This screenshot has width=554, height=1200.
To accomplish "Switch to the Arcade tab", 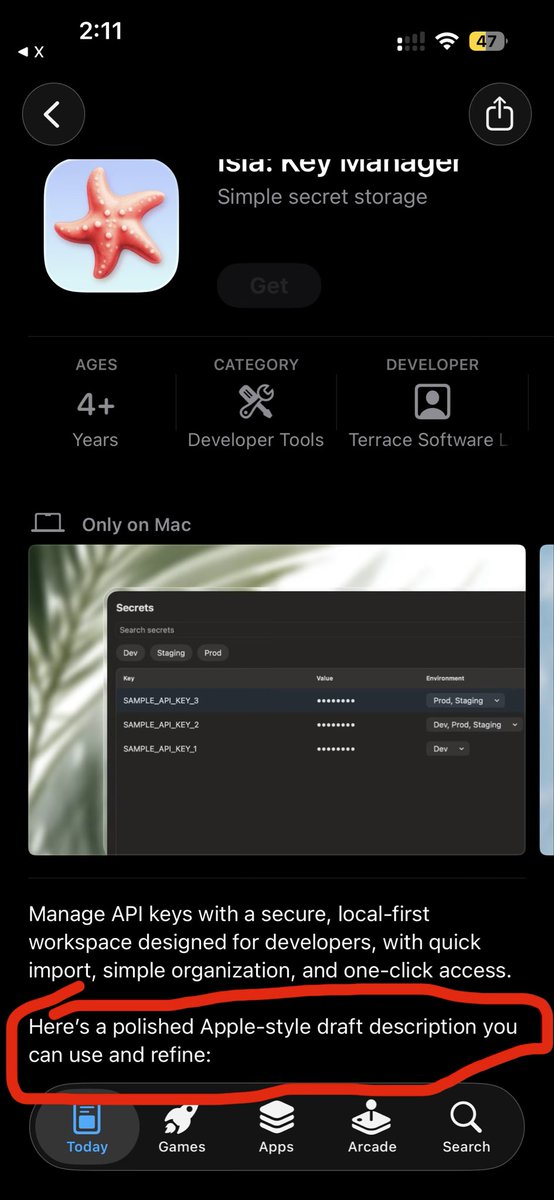I will pos(372,1127).
